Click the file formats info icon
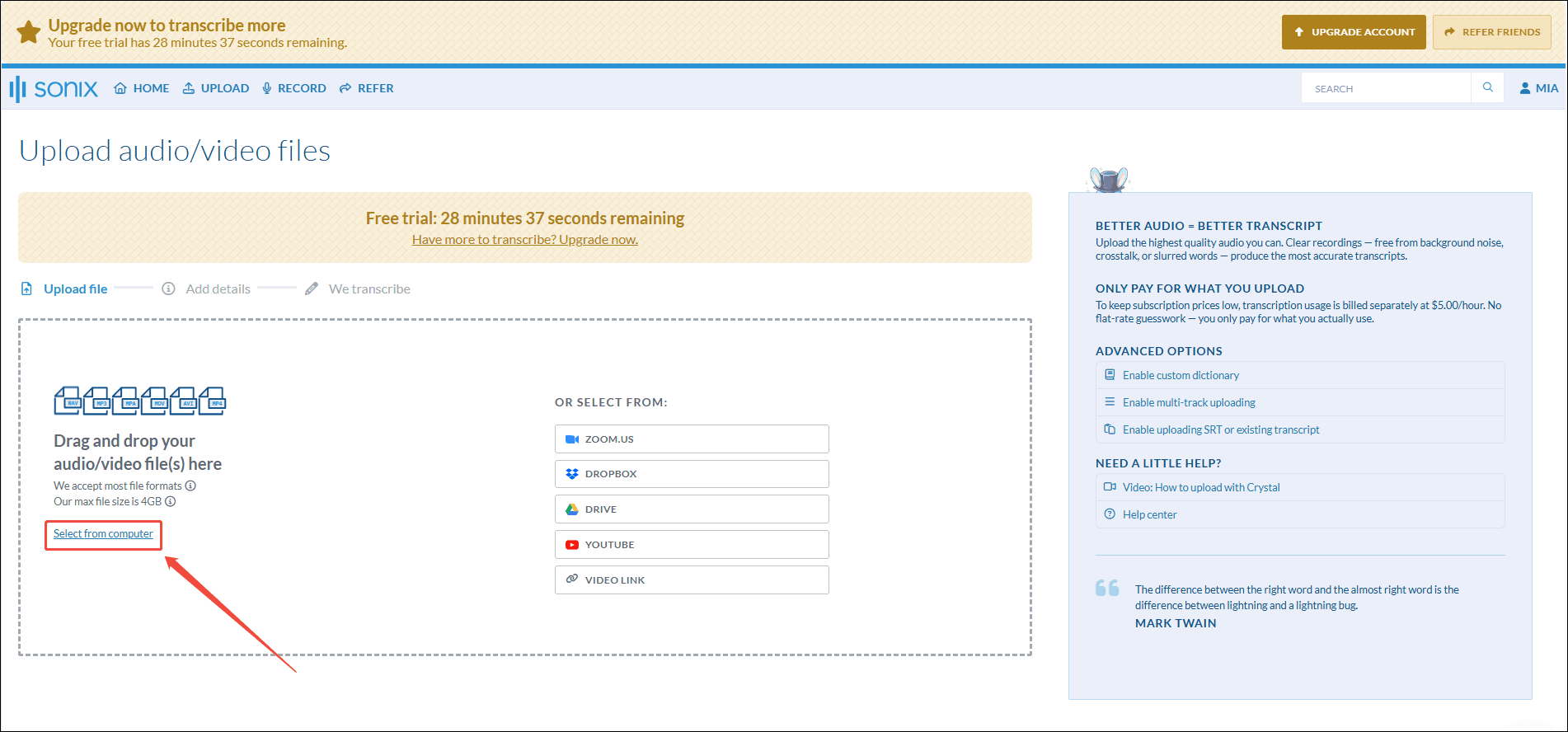 point(190,486)
